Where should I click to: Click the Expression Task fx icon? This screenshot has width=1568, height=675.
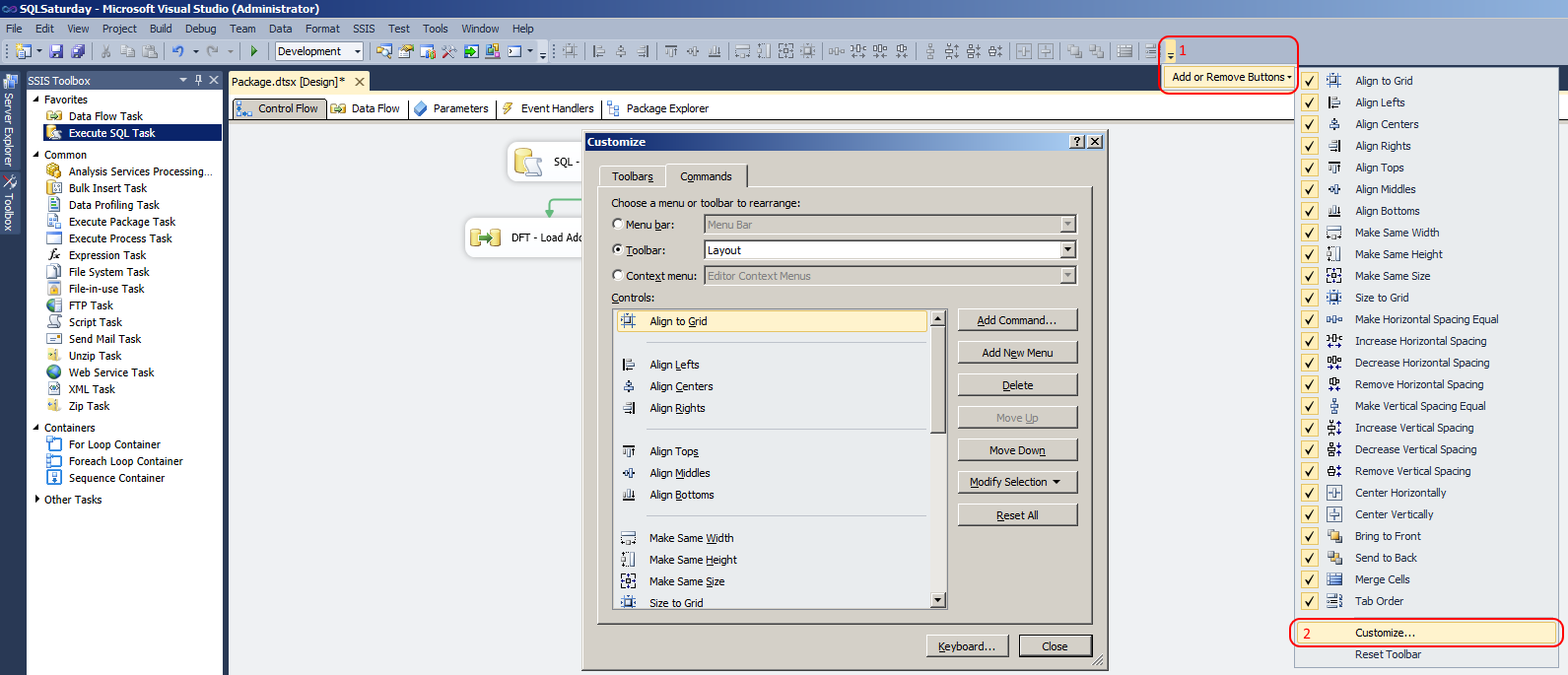tap(54, 255)
